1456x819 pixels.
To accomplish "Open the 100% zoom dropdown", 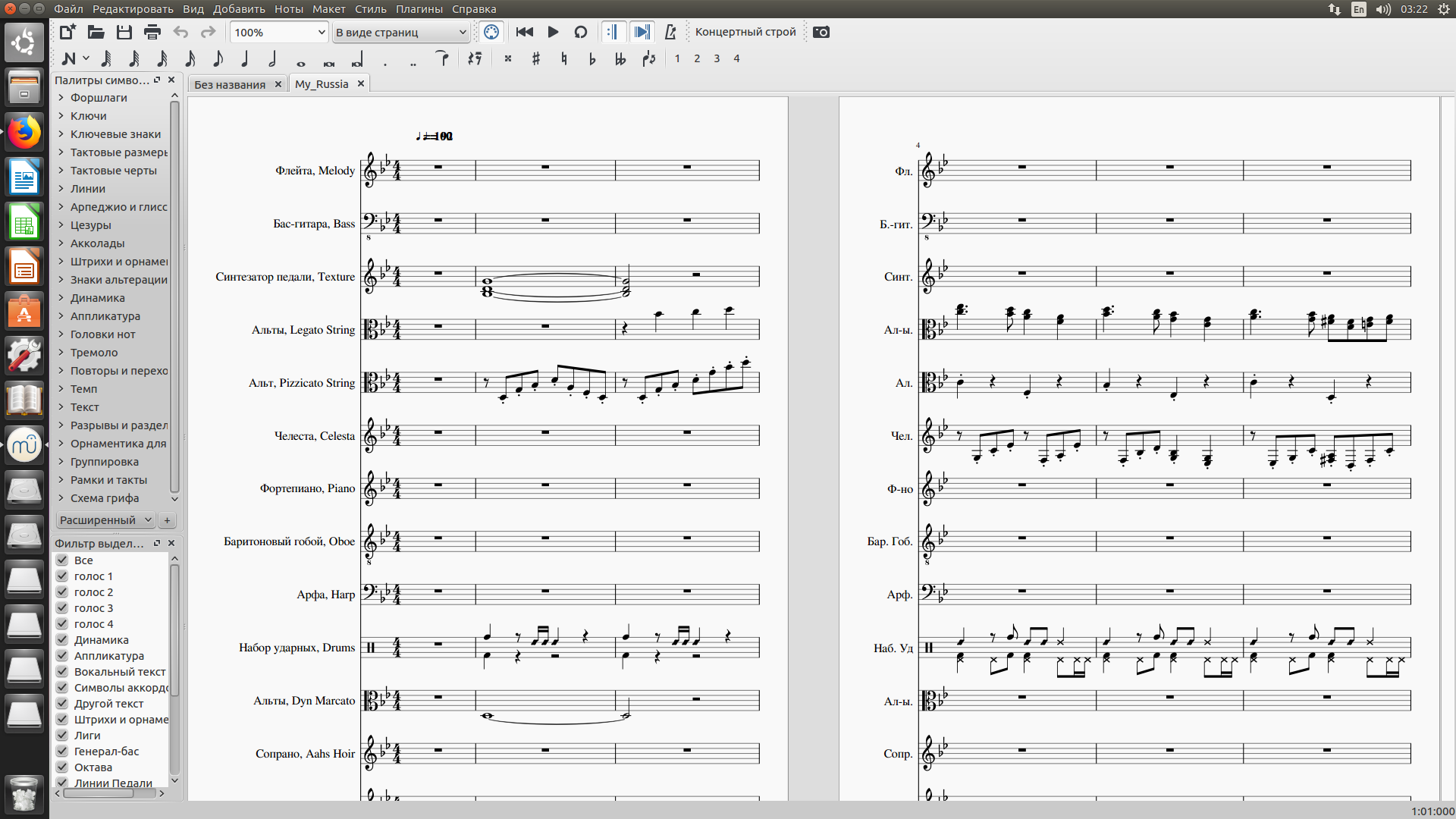I will (x=279, y=32).
